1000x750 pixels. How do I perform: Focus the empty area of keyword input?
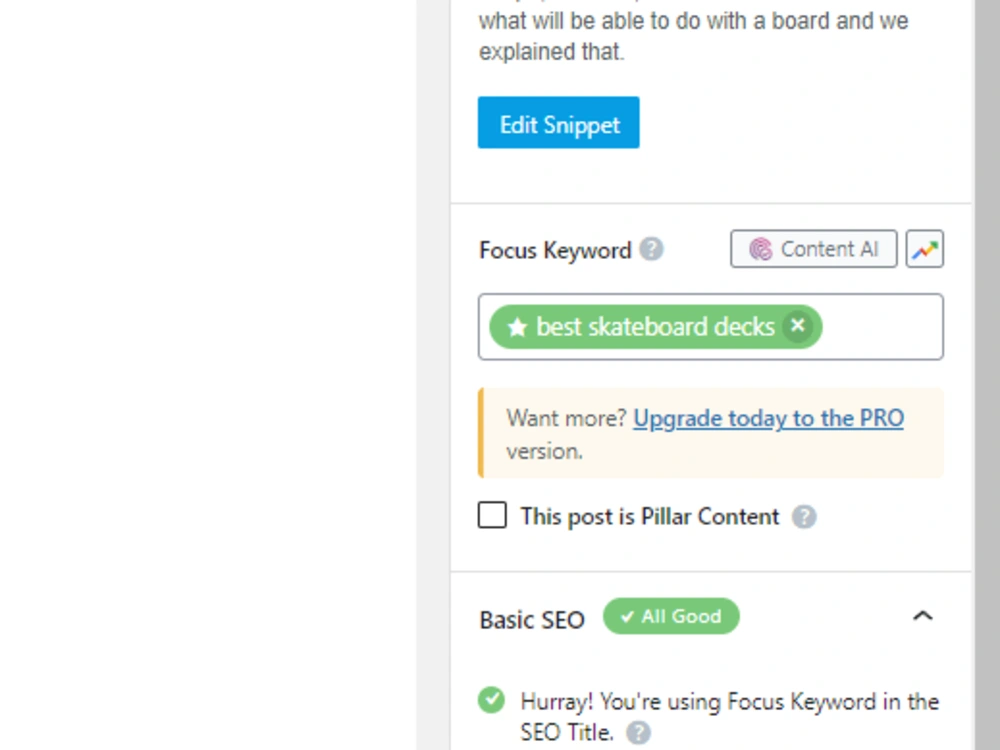[881, 327]
